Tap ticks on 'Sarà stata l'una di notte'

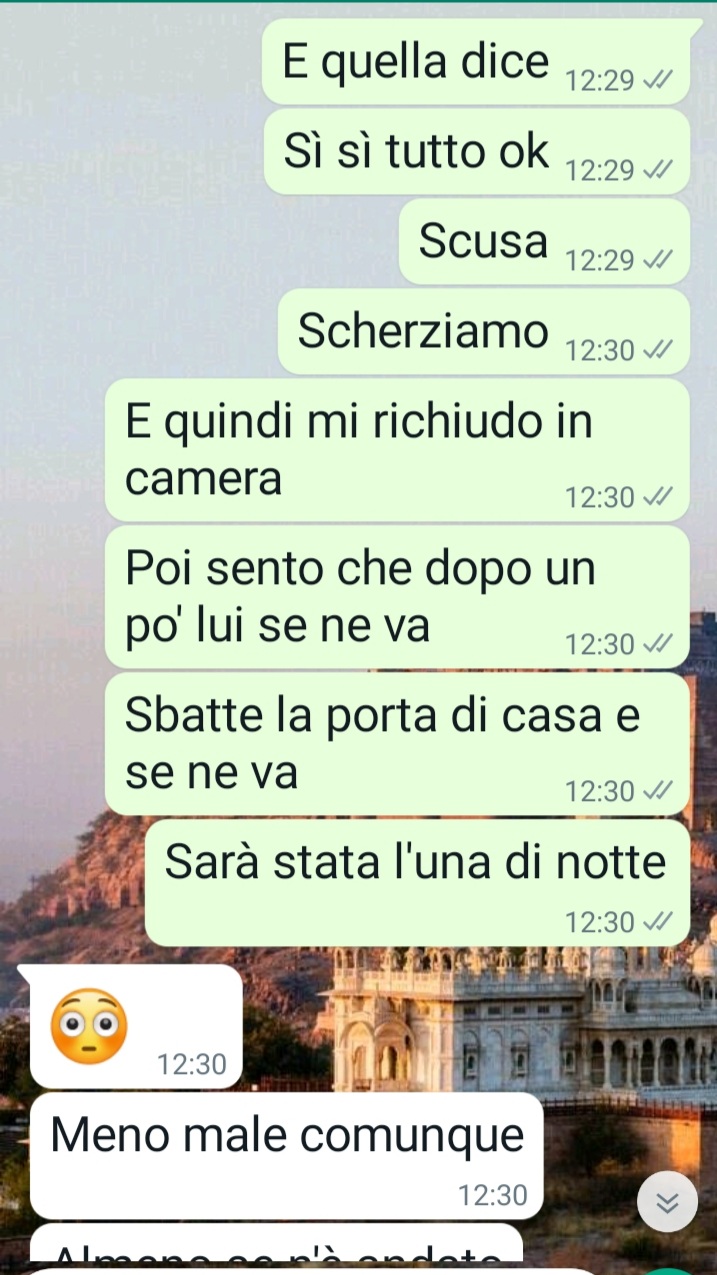657,921
